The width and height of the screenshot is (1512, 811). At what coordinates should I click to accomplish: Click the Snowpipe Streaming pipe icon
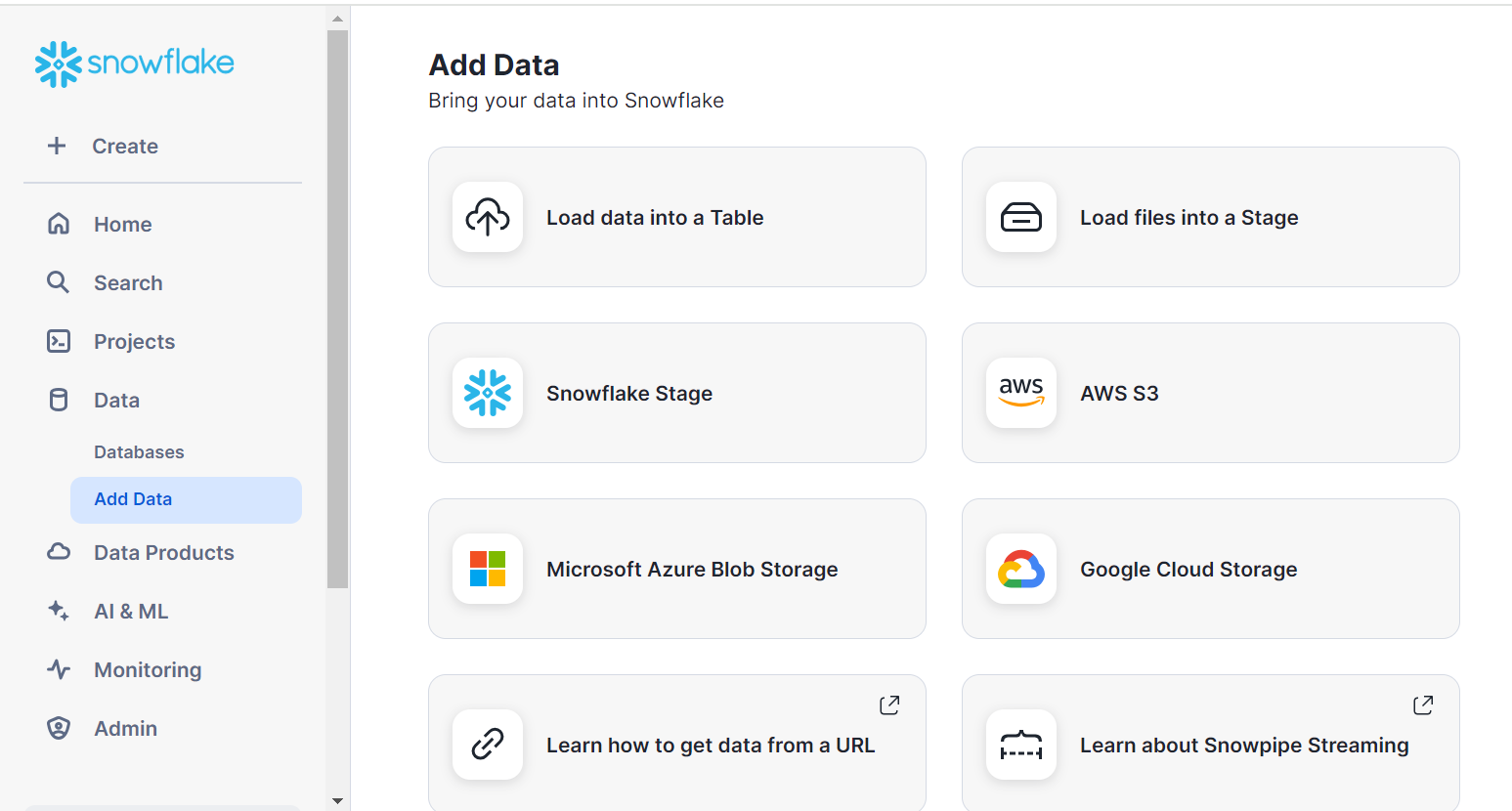(1021, 745)
